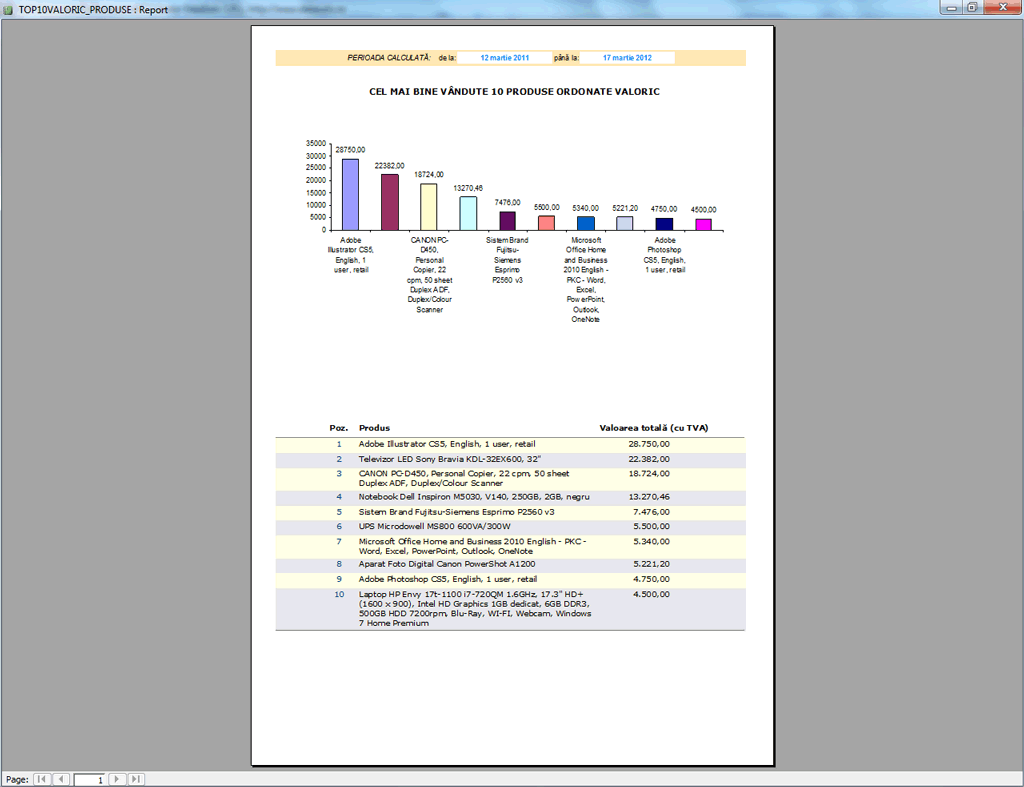
Task: Click 'Valoarea totală (cu TVA)' header
Action: click(x=654, y=428)
